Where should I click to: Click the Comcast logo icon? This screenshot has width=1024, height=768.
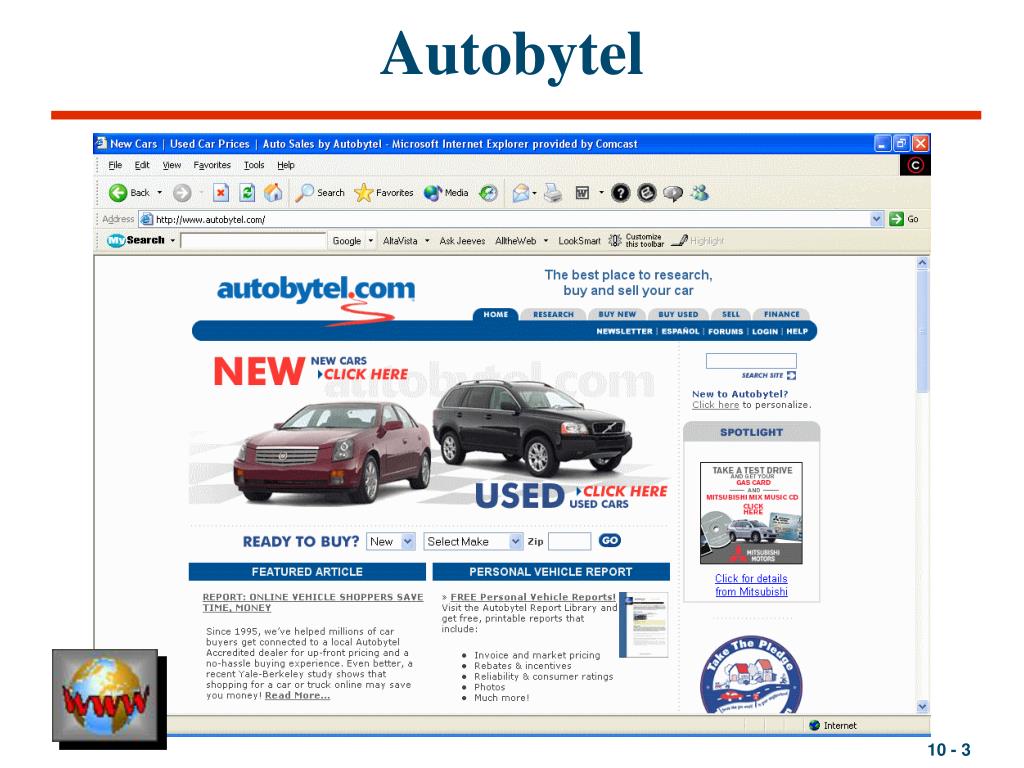click(x=915, y=165)
